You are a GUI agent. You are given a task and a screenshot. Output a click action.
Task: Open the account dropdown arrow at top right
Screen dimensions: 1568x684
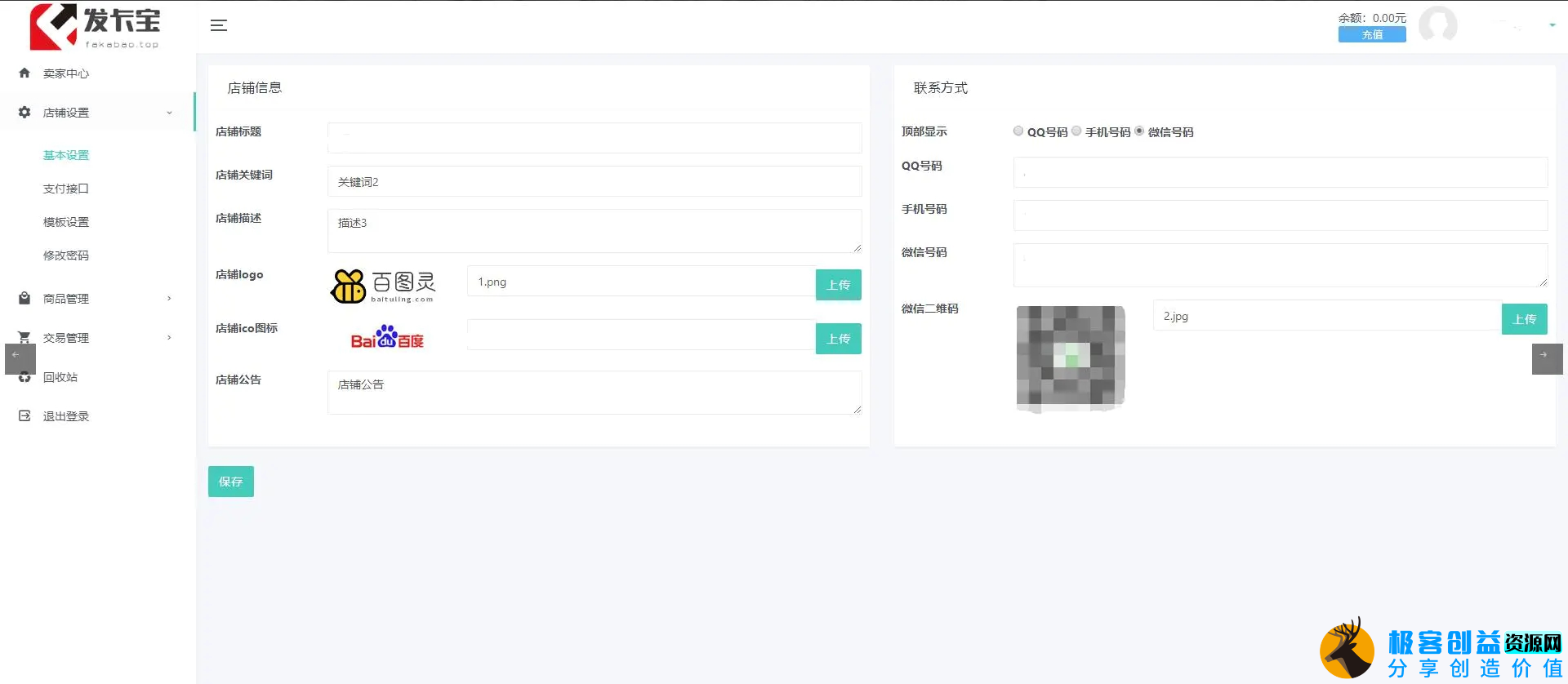1552,25
